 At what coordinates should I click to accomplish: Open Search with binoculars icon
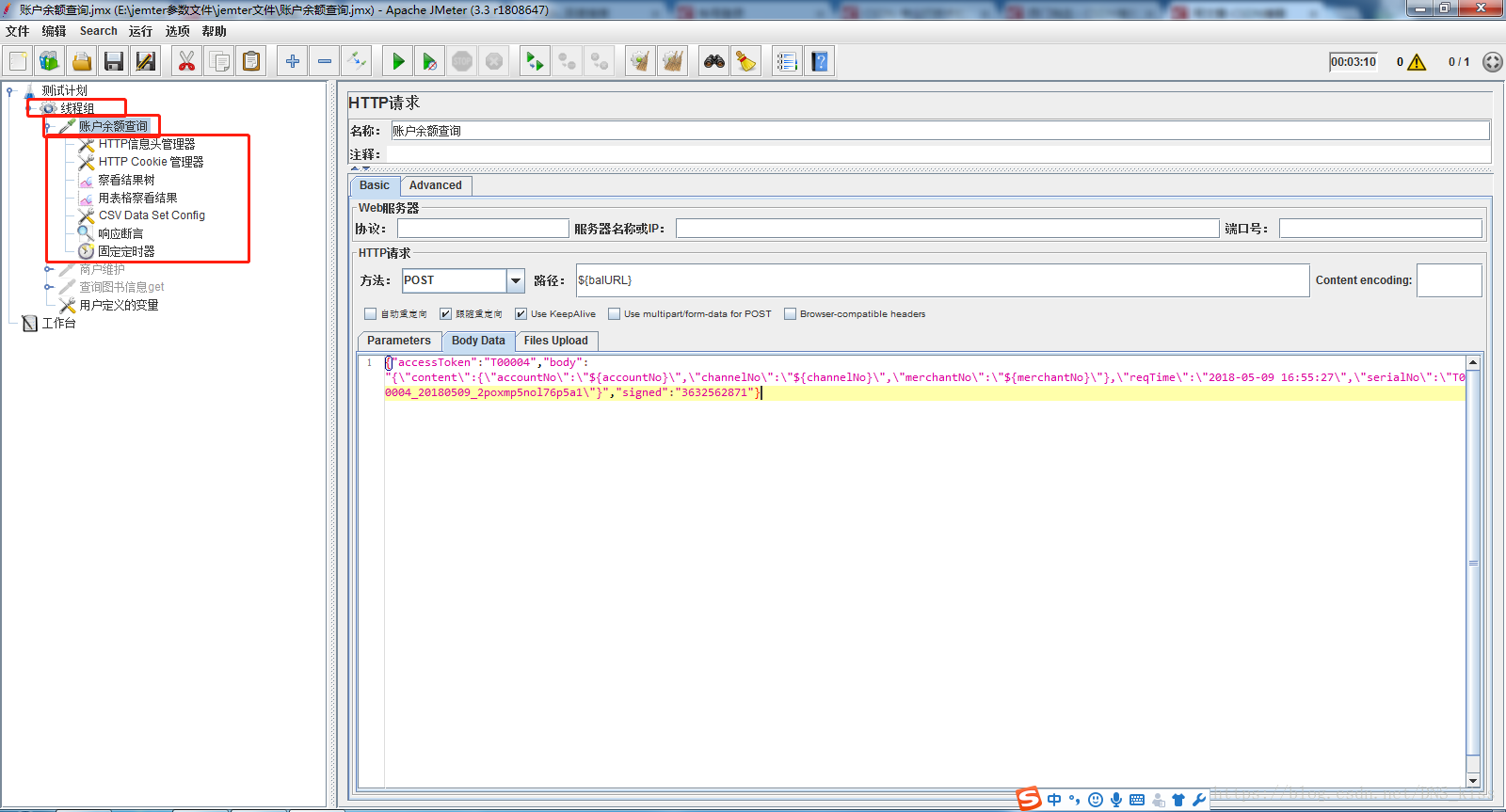(x=714, y=61)
